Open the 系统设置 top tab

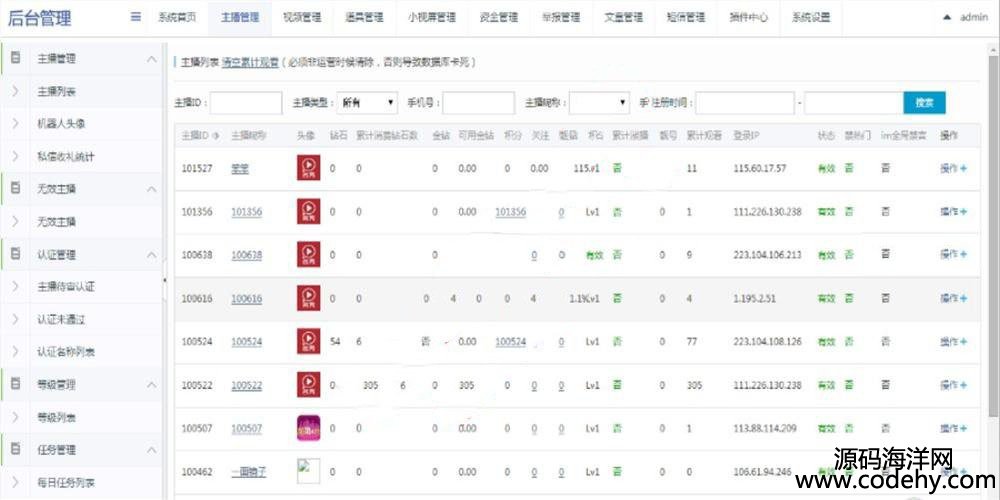tap(811, 17)
